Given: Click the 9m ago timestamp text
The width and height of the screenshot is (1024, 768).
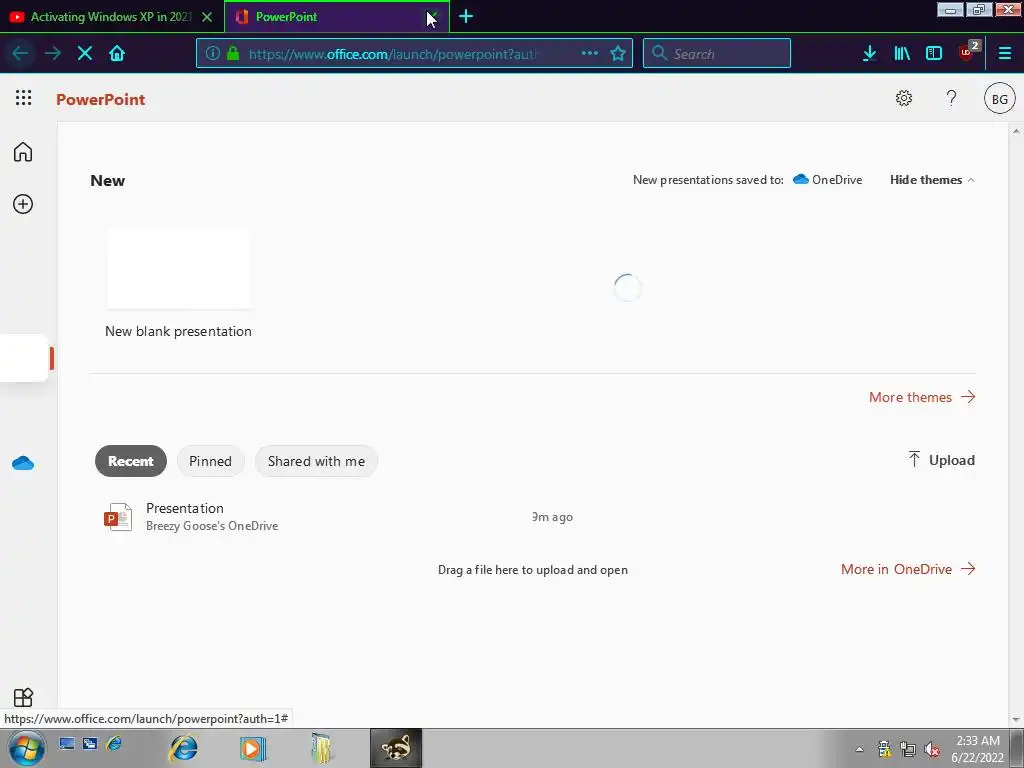Looking at the screenshot, I should [x=552, y=517].
